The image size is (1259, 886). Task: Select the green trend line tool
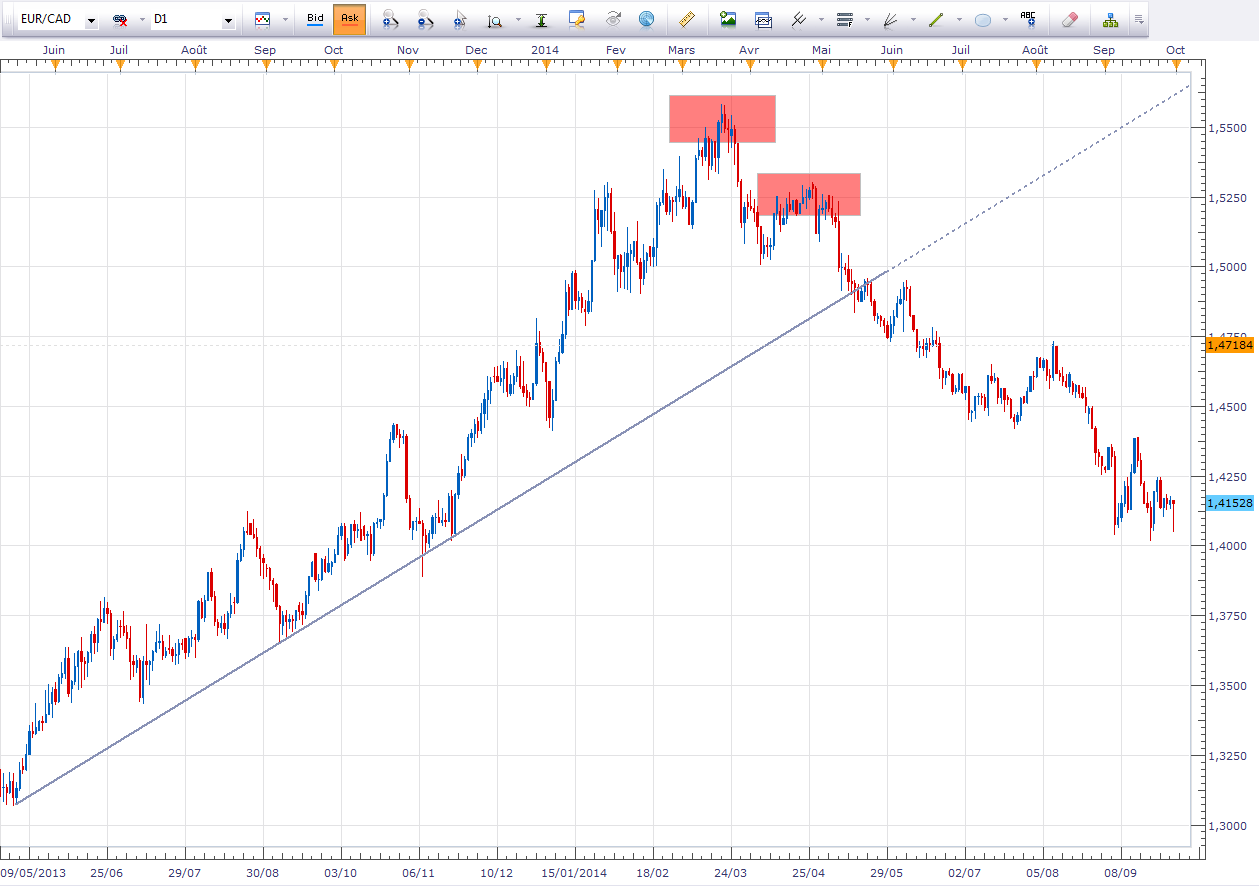coord(937,19)
